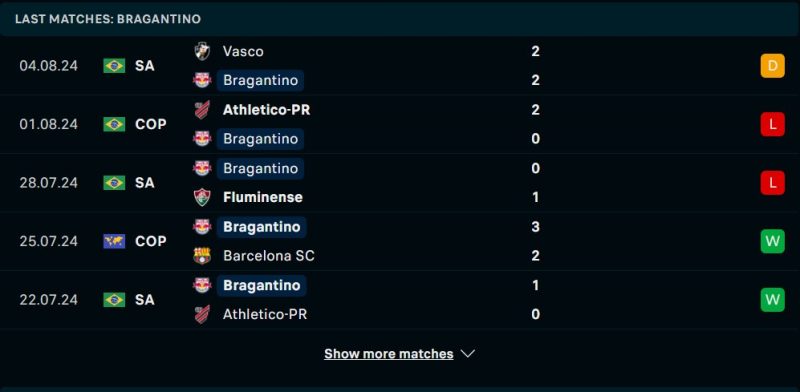Click highlighted Bragantino in 28.07.24 match

pyautogui.click(x=260, y=168)
